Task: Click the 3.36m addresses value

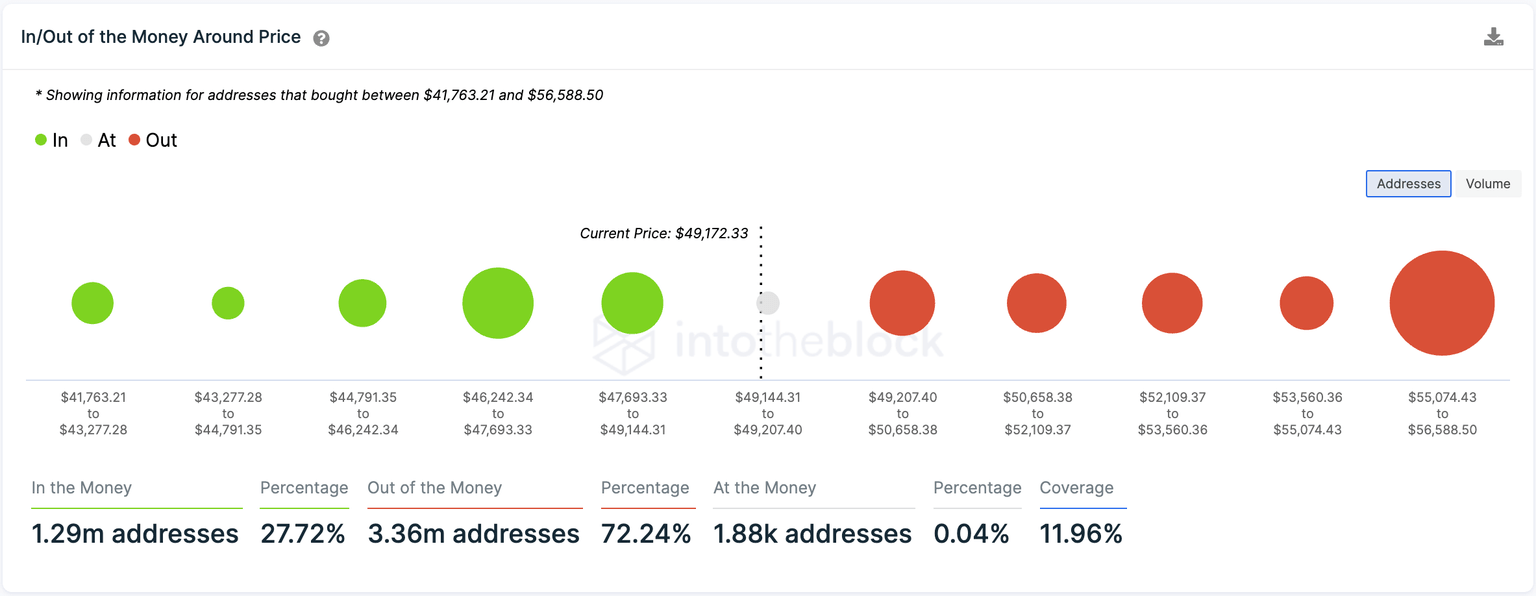Action: tap(474, 533)
